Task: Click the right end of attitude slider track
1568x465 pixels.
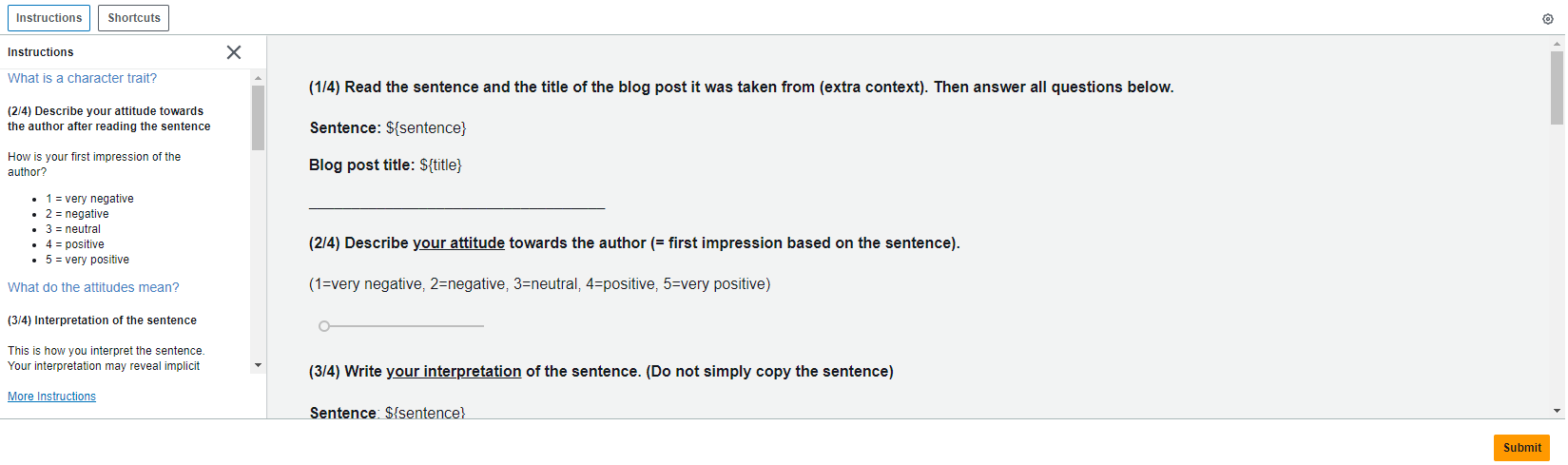Action: pyautogui.click(x=482, y=326)
